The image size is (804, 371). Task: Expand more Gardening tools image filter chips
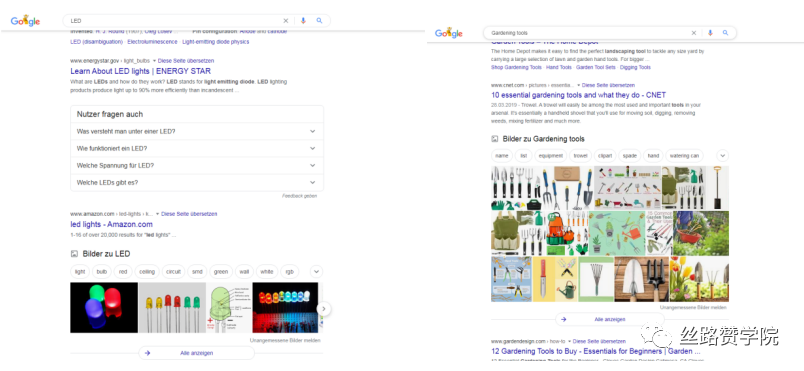722,155
